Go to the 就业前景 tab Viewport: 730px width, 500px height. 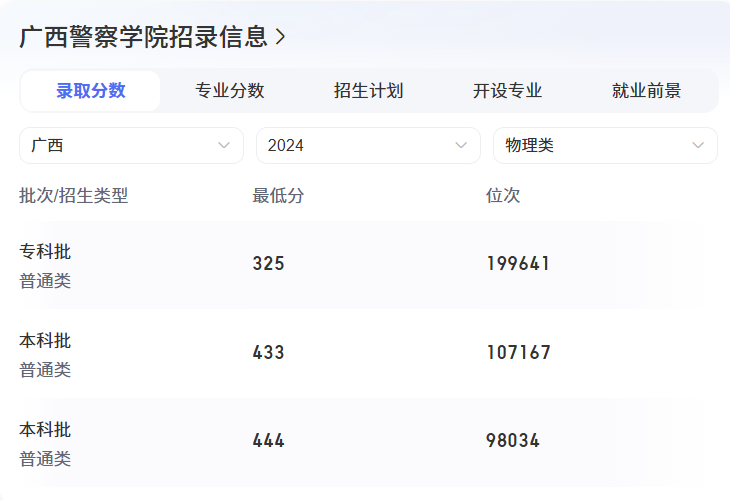646,91
